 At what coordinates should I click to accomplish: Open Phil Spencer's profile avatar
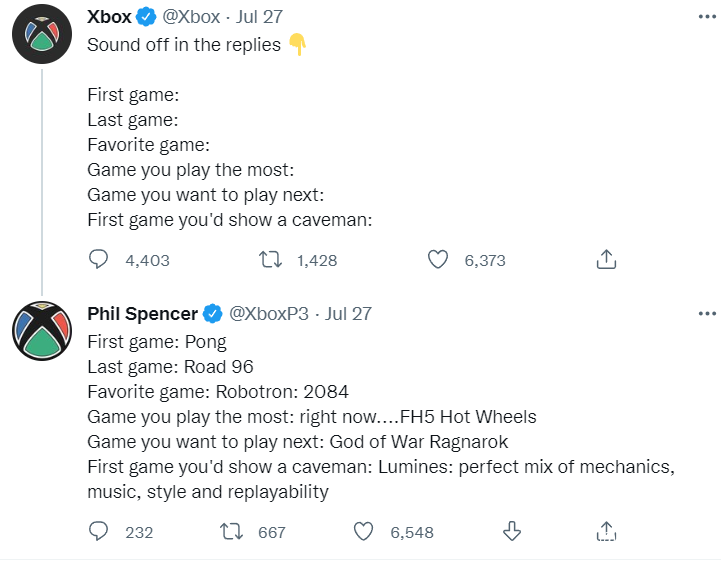tap(40, 330)
